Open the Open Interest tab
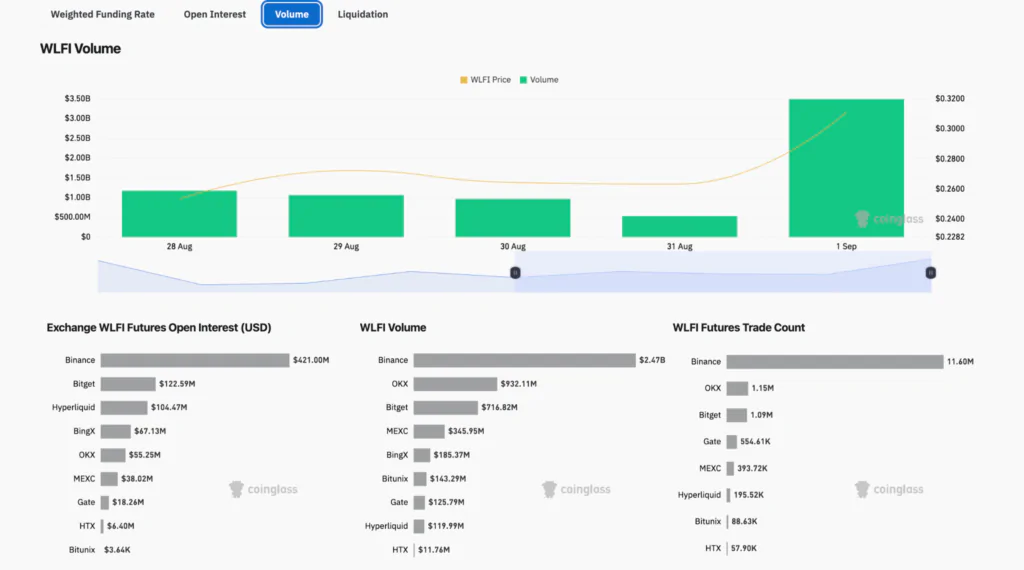The width and height of the screenshot is (1024, 570). pyautogui.click(x=216, y=15)
